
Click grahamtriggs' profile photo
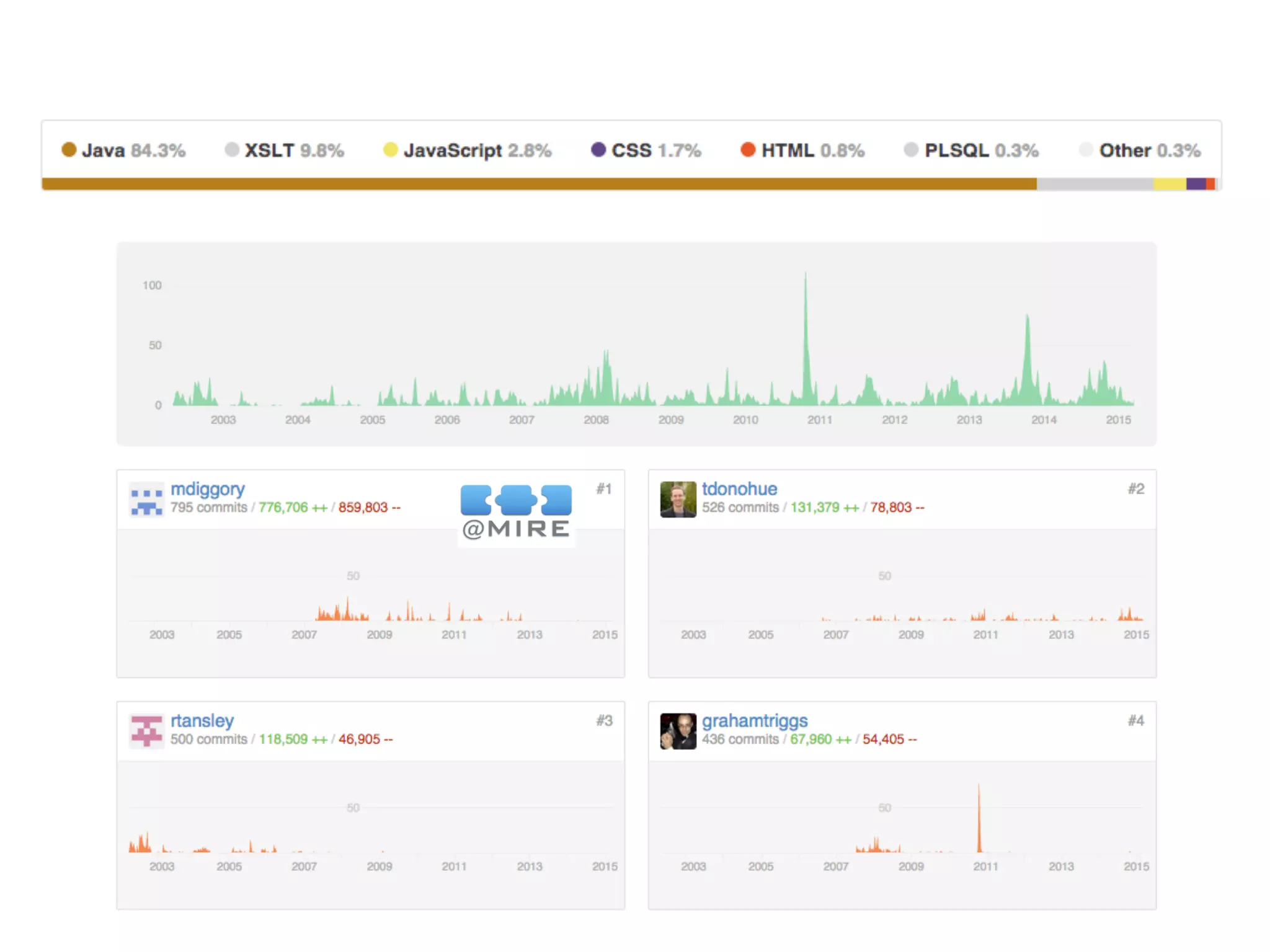pos(678,731)
